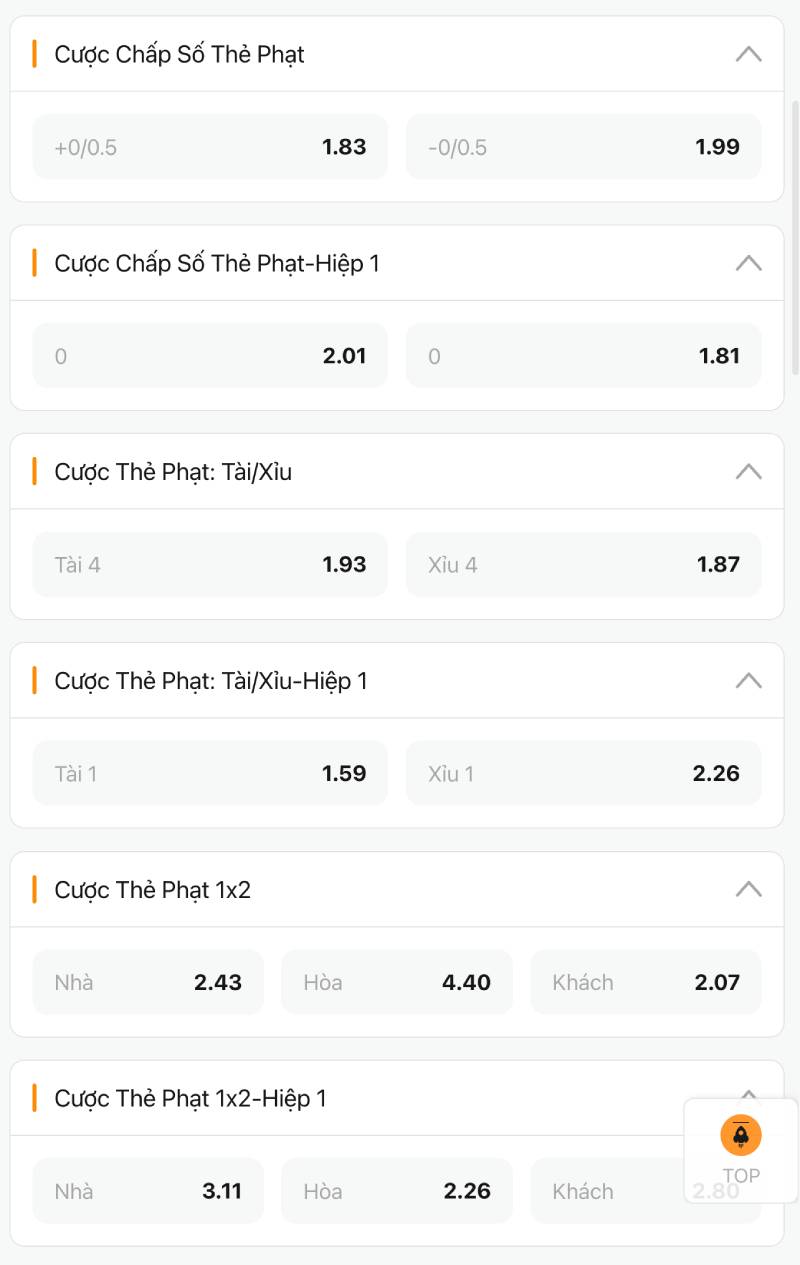Select +0/0.5 handicap at odds 1.83

pyautogui.click(x=210, y=147)
